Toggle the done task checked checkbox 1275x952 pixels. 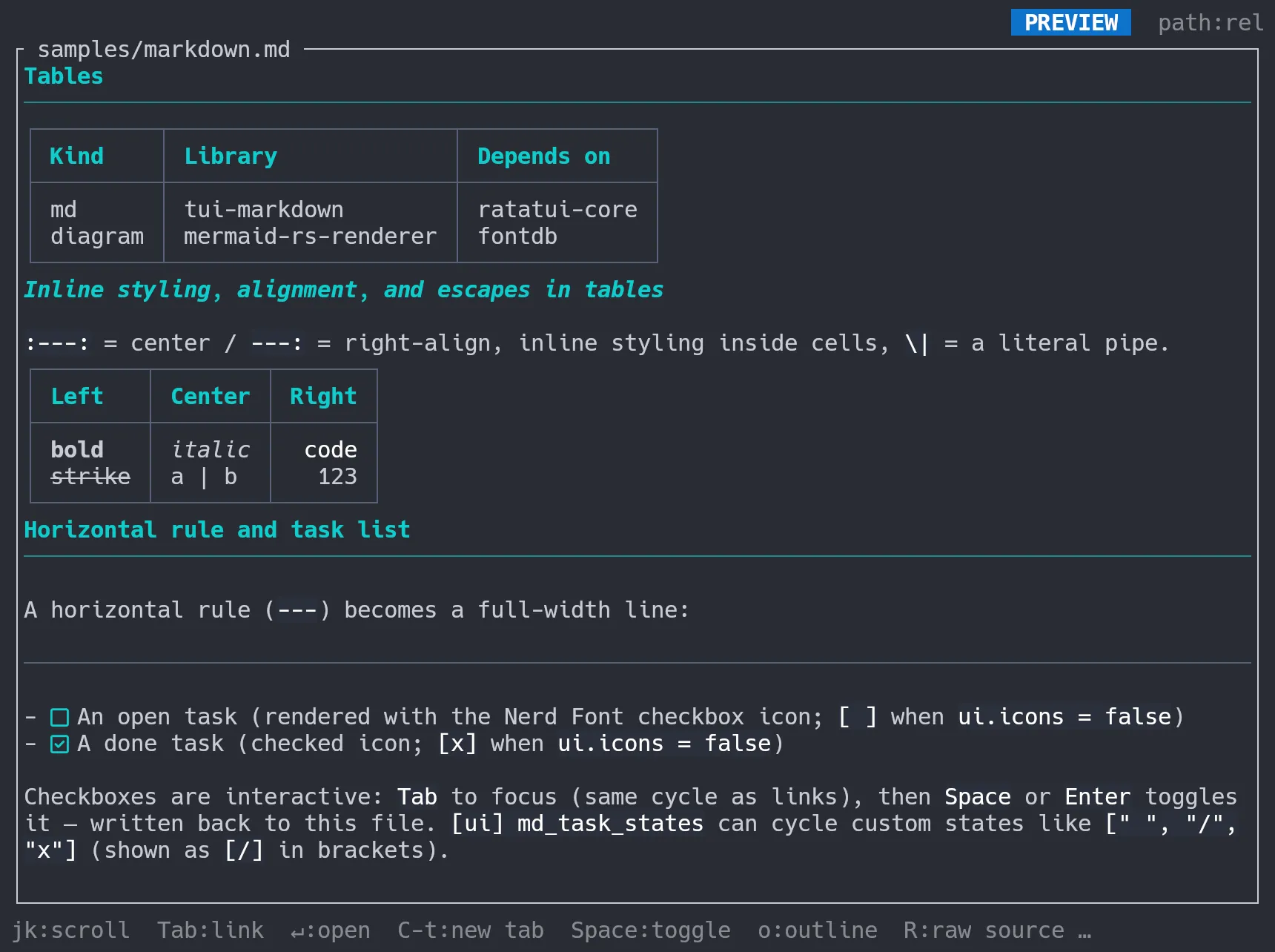tap(59, 744)
